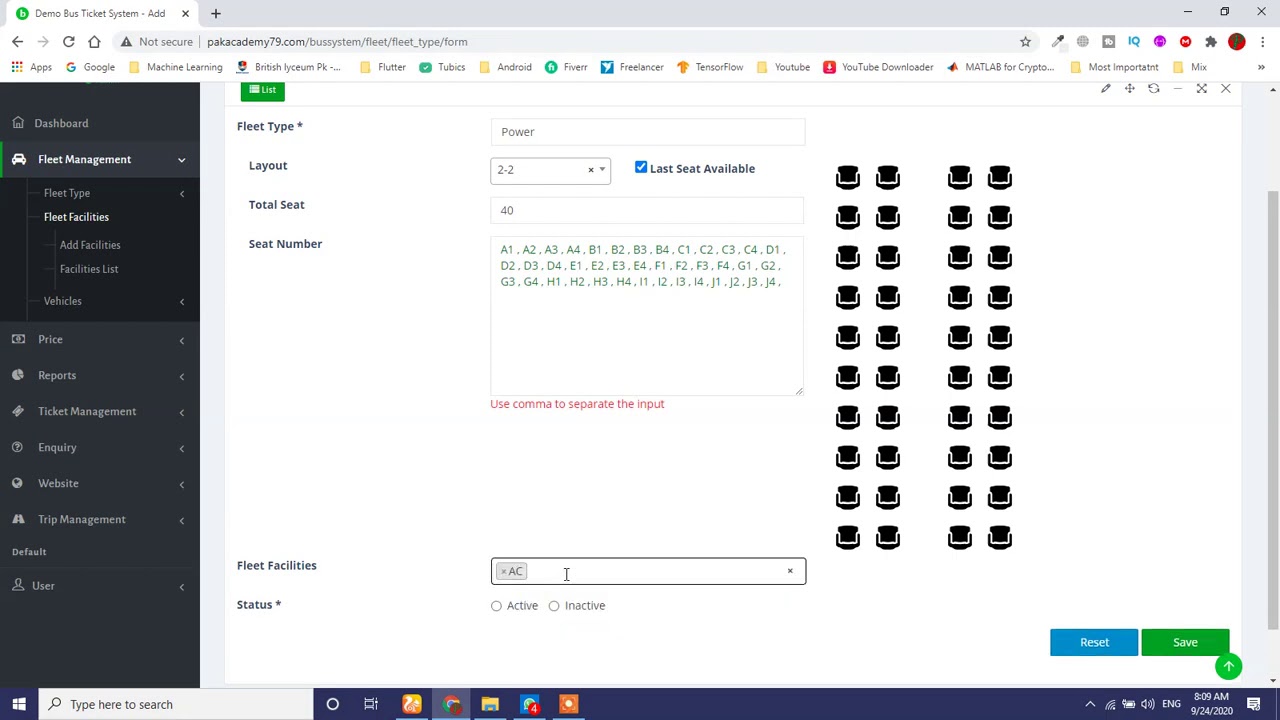Click the browser back arrow
The width and height of the screenshot is (1280, 720).
click(17, 42)
